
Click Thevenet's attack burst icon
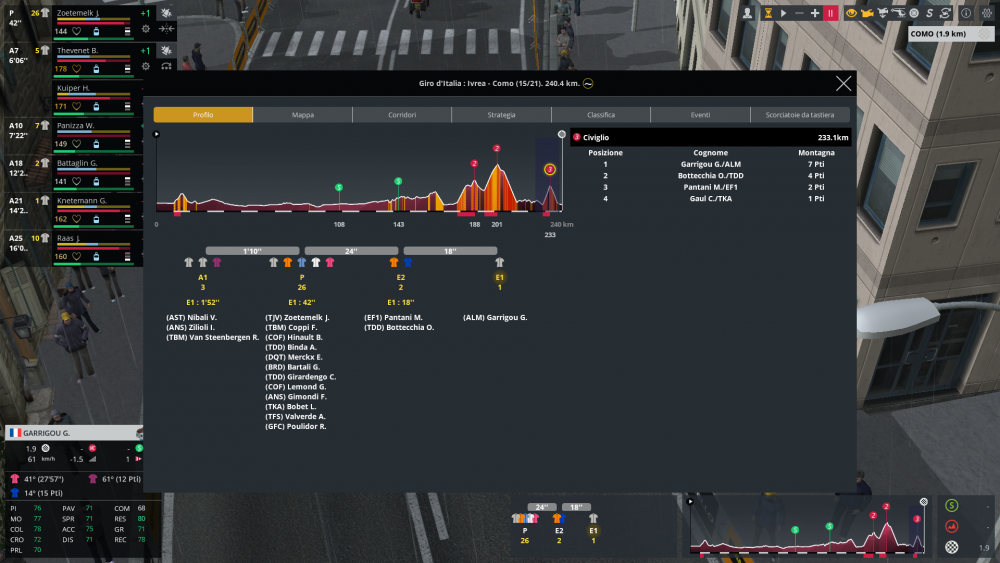click(x=166, y=50)
